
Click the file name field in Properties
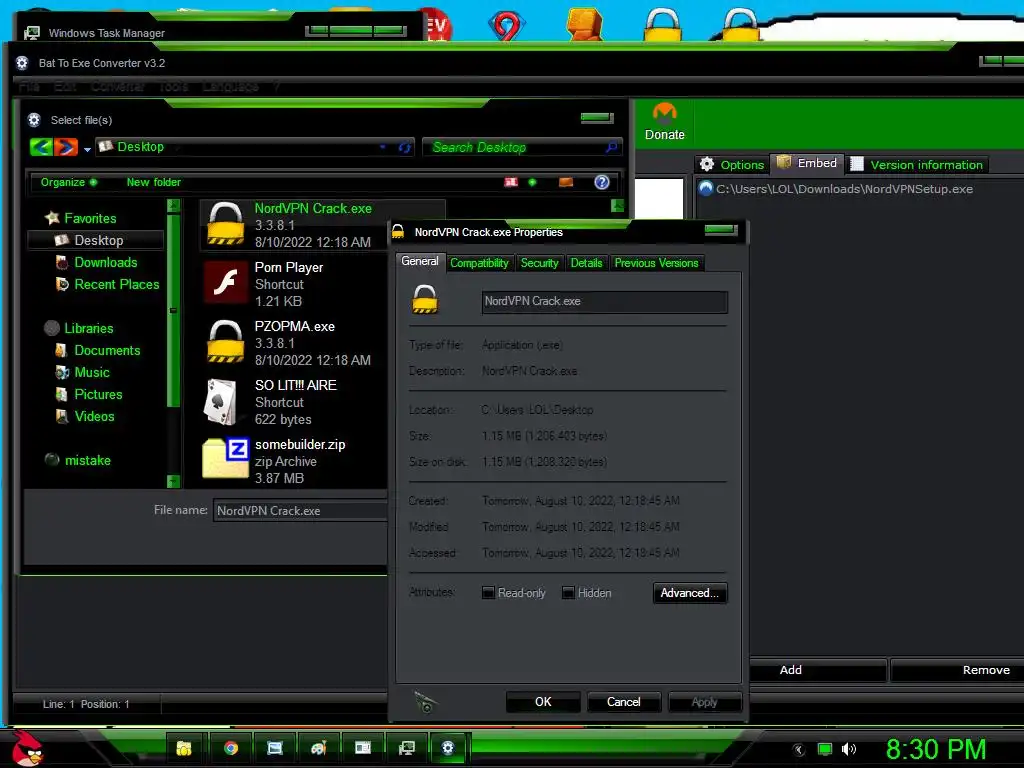pos(605,302)
